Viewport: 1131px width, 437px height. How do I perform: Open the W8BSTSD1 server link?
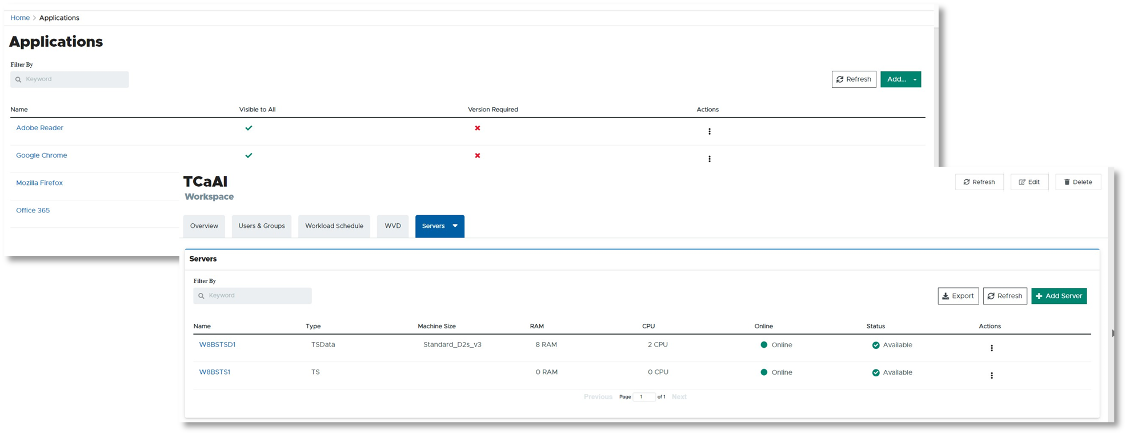pyautogui.click(x=217, y=345)
